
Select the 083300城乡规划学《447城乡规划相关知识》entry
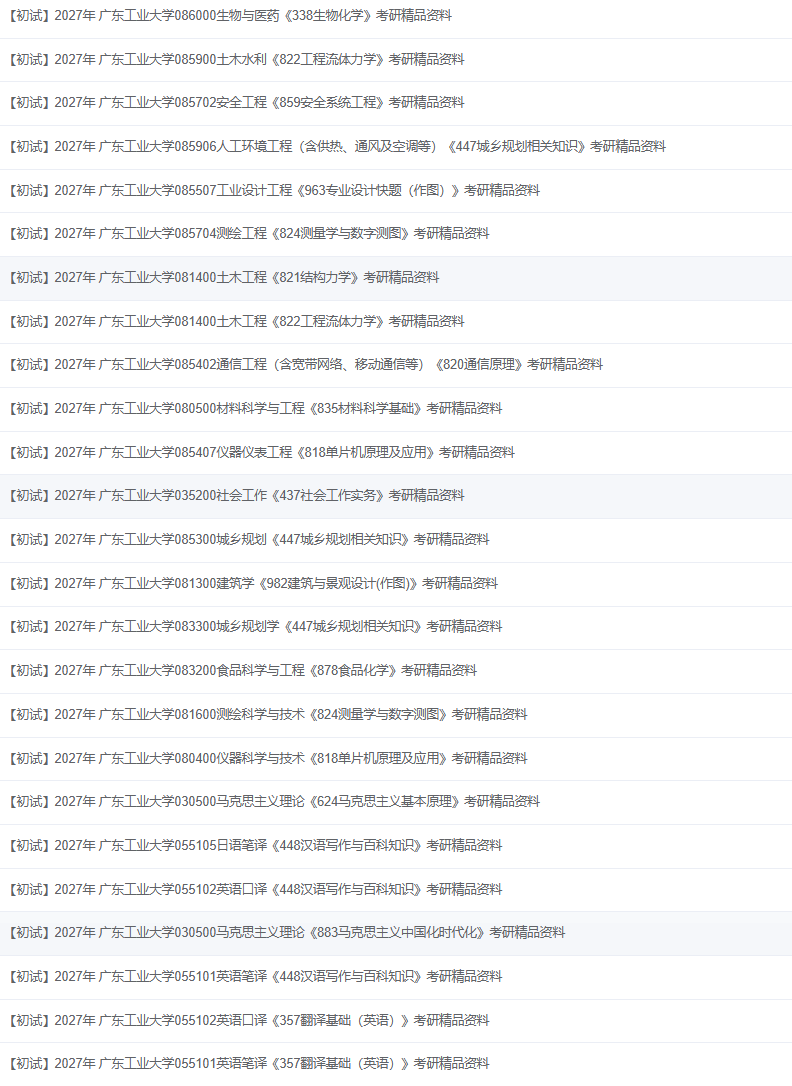click(x=255, y=626)
